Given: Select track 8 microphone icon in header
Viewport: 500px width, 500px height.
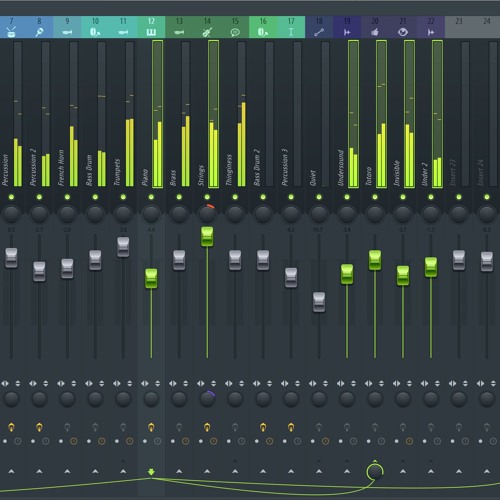Looking at the screenshot, I should 39,32.
